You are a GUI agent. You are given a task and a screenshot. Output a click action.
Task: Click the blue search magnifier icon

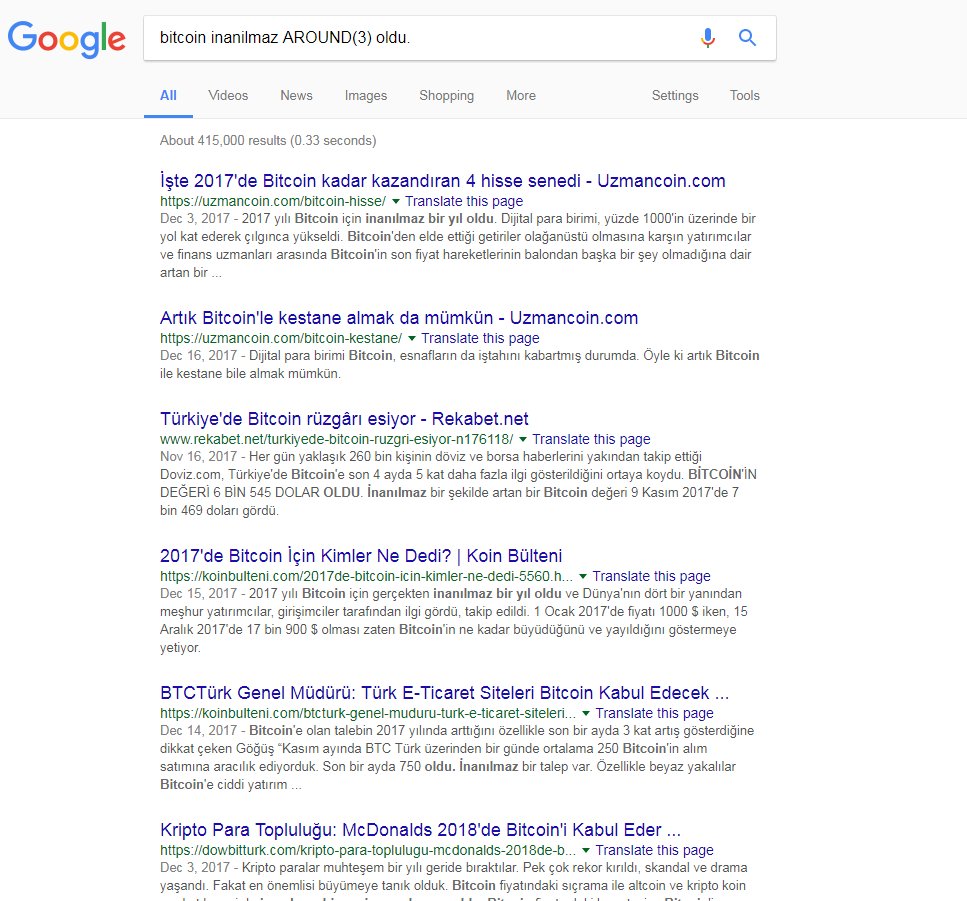[x=747, y=38]
